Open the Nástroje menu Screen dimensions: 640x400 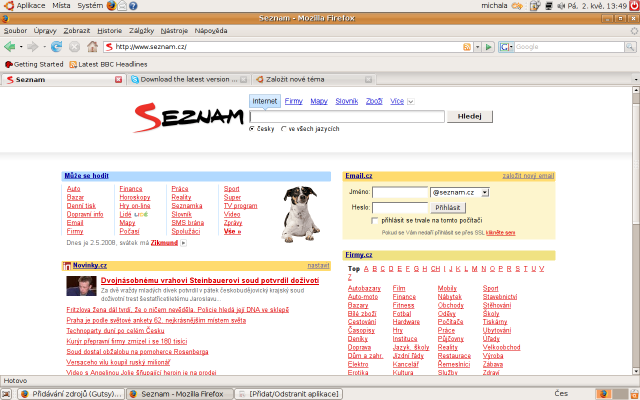(x=174, y=31)
